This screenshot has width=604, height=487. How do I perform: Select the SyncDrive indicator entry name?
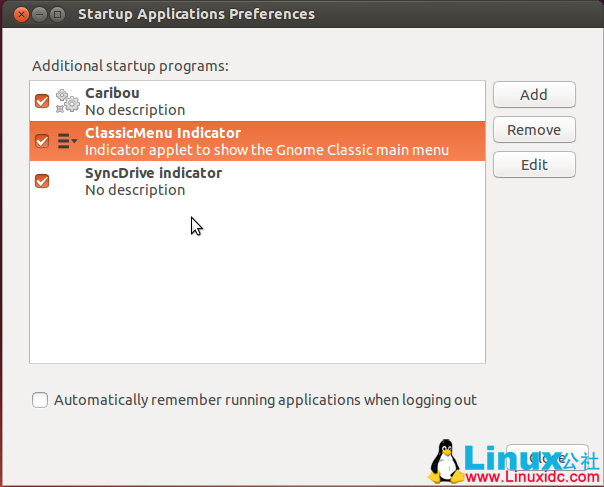153,173
